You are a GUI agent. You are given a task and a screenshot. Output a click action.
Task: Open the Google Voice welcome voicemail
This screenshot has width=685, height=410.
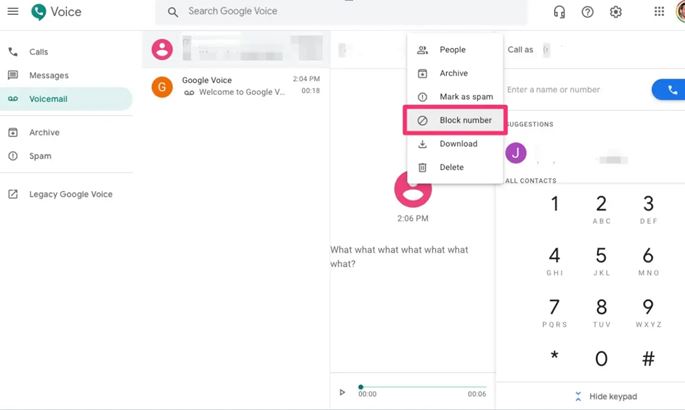click(x=236, y=86)
